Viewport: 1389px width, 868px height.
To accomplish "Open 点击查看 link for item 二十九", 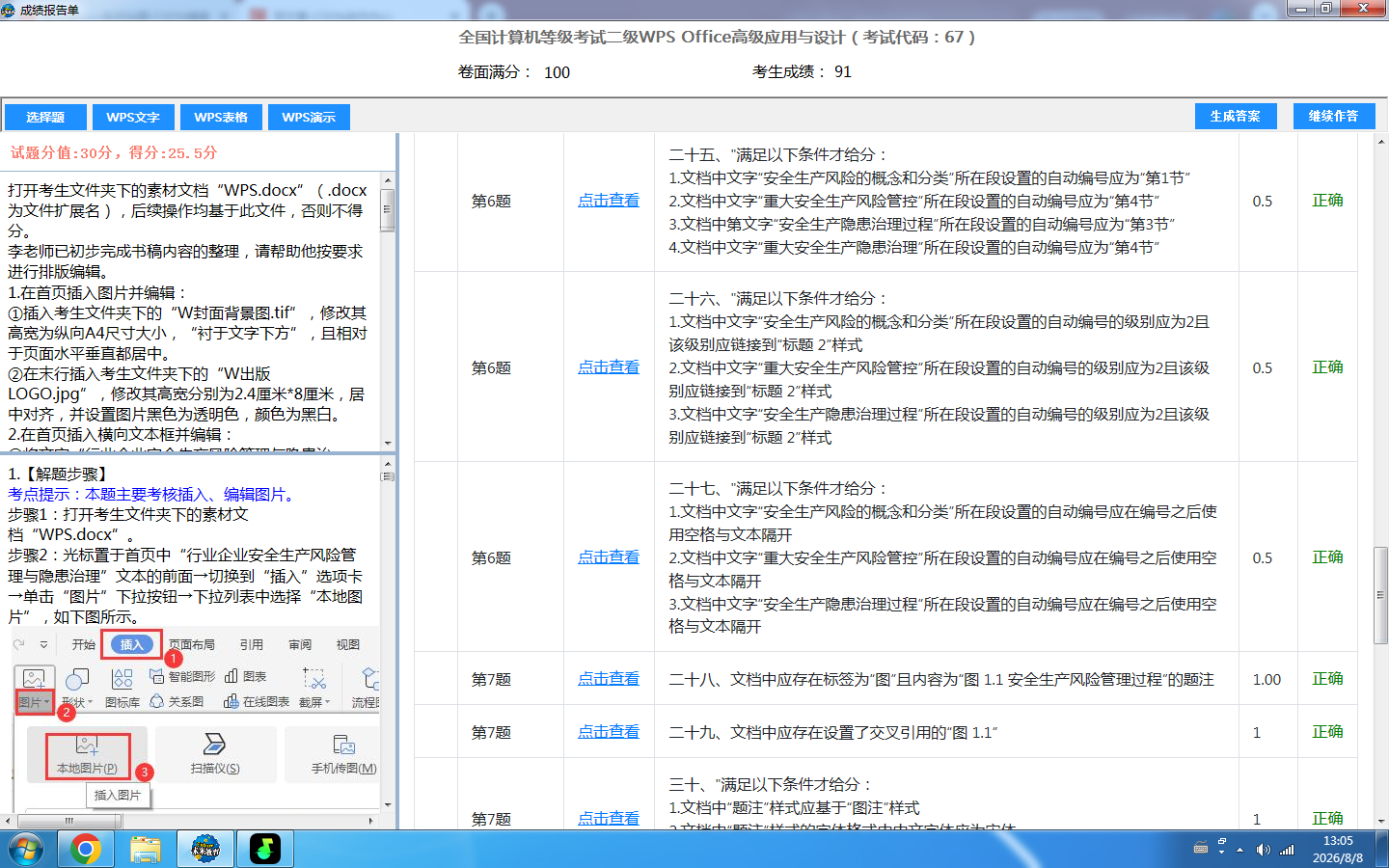I will click(609, 732).
